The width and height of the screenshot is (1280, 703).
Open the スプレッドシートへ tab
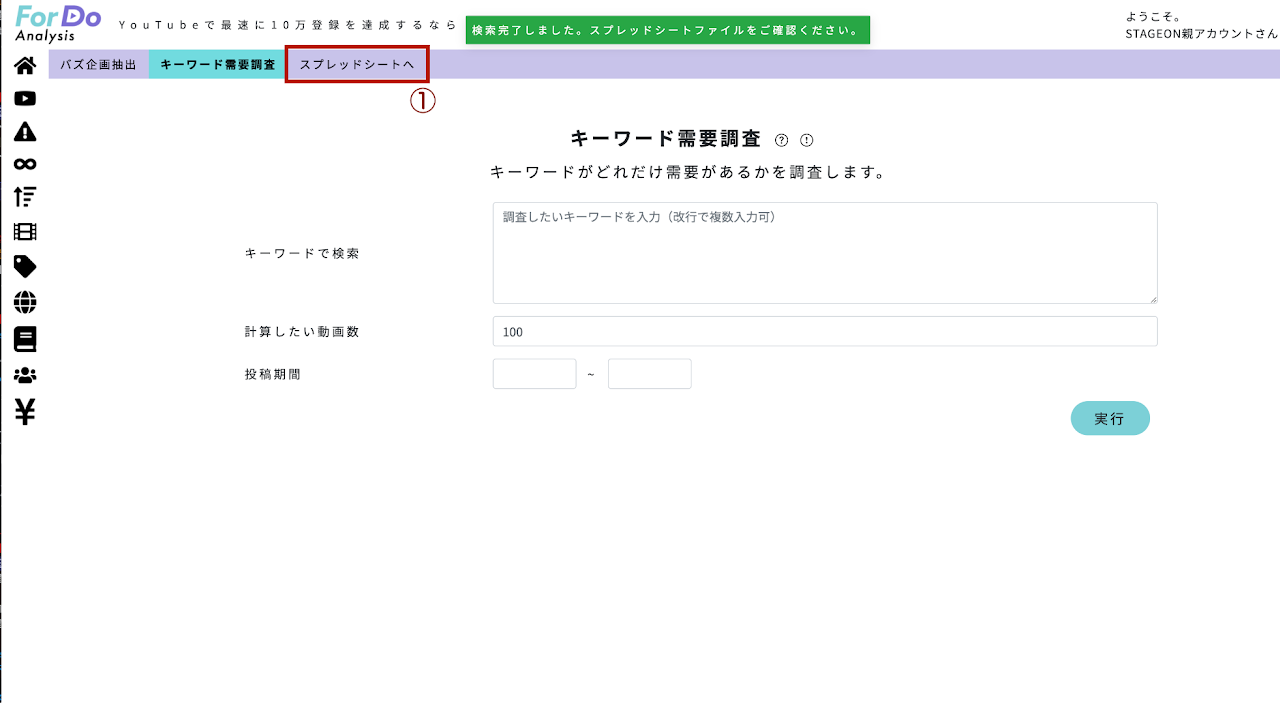[x=357, y=64]
